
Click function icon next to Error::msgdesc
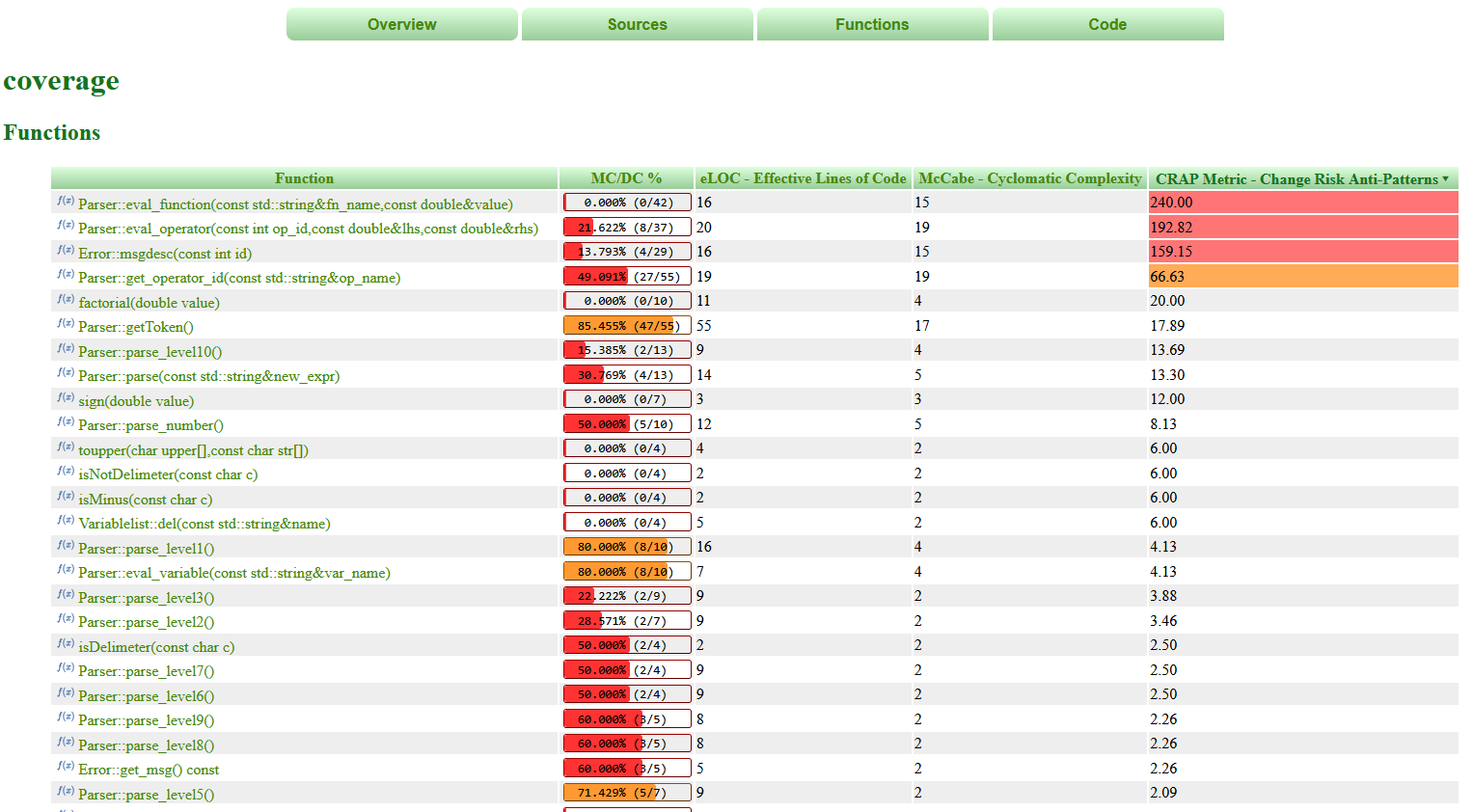pyautogui.click(x=65, y=251)
